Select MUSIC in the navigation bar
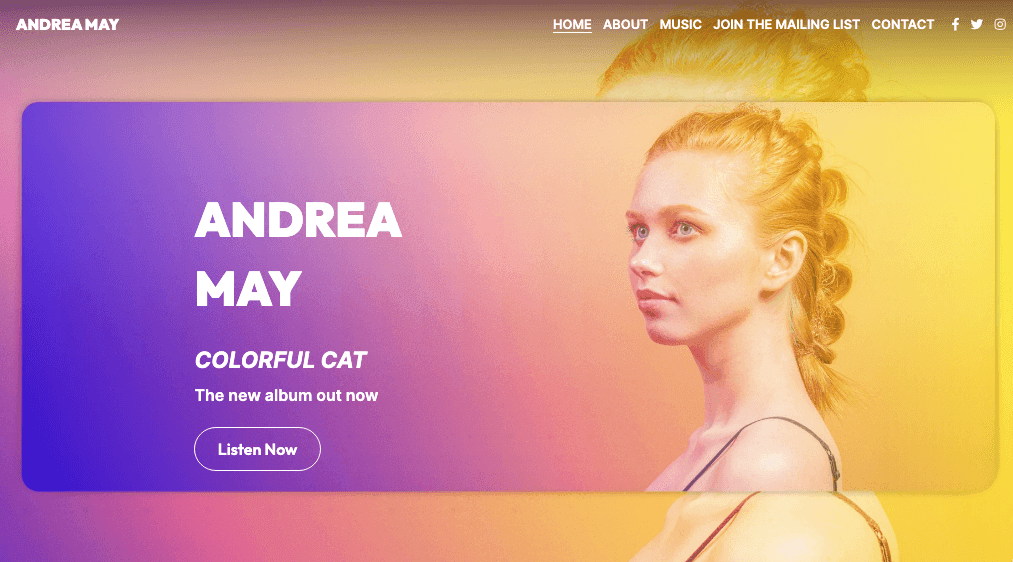The width and height of the screenshot is (1013, 562). pyautogui.click(x=680, y=25)
